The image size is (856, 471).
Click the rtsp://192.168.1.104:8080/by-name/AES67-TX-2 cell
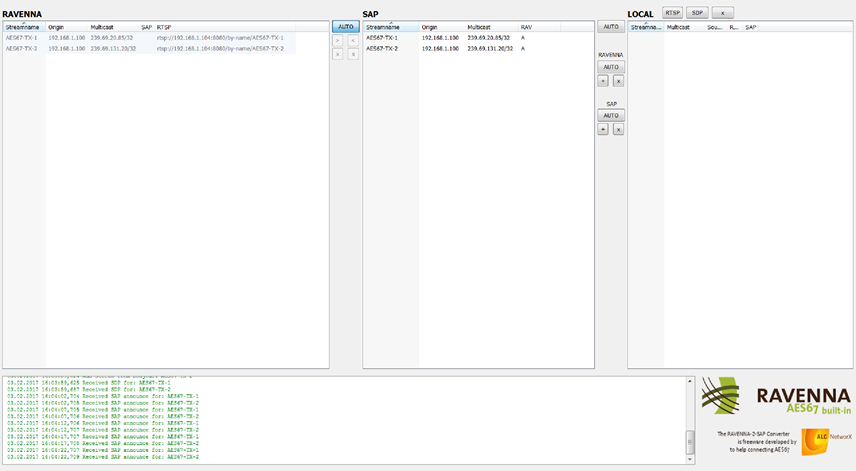[x=220, y=49]
